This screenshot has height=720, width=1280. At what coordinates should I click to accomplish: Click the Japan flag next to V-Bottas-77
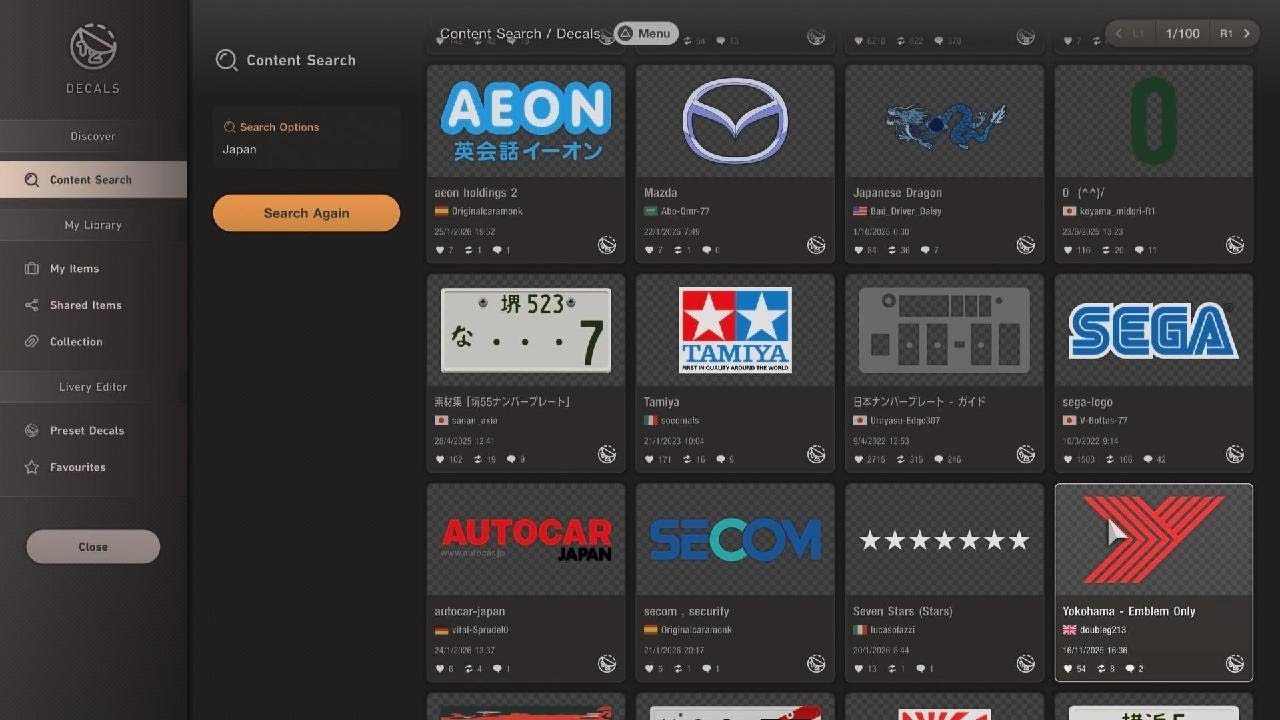1068,421
